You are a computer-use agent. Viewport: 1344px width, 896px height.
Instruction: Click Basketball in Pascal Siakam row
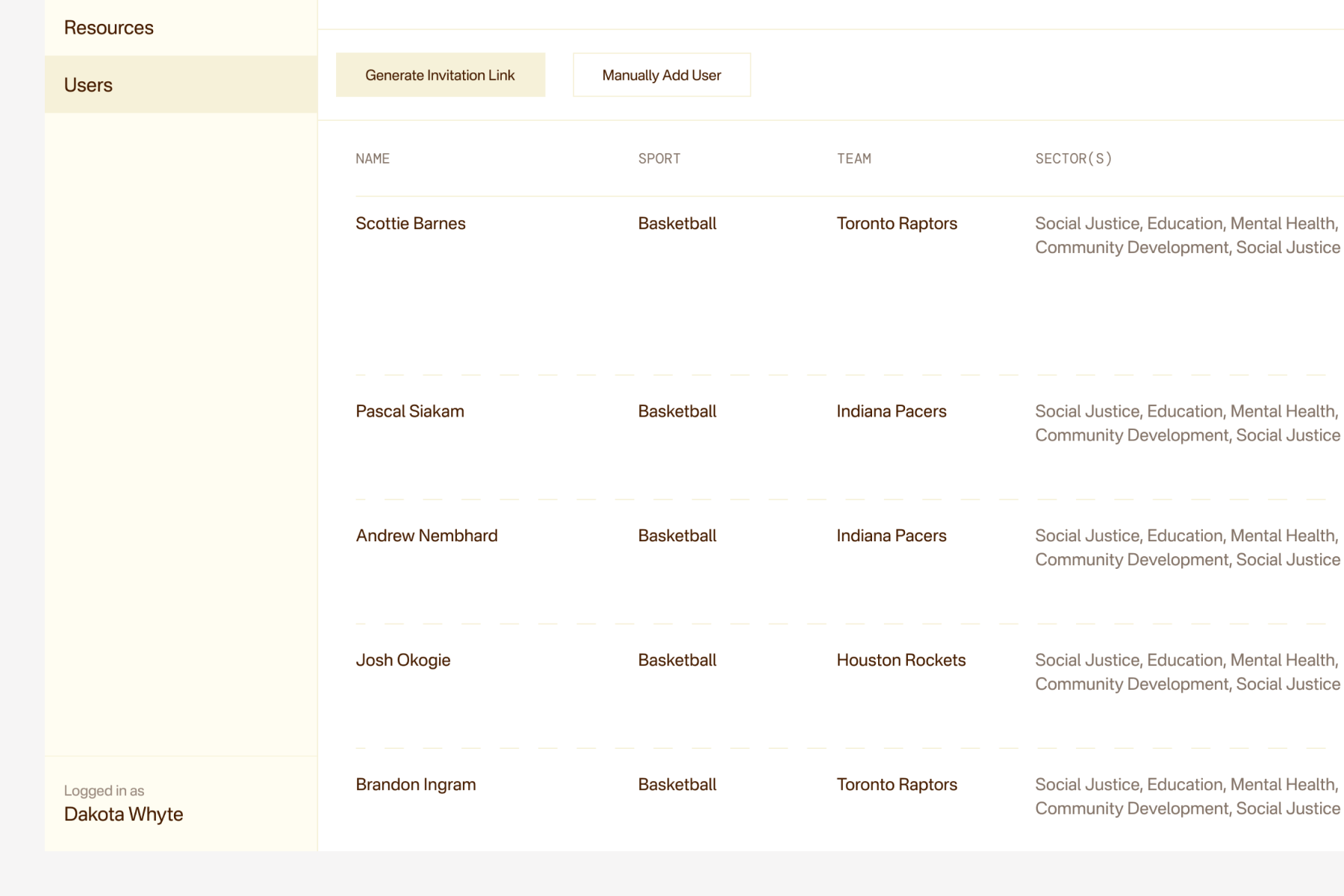click(676, 411)
